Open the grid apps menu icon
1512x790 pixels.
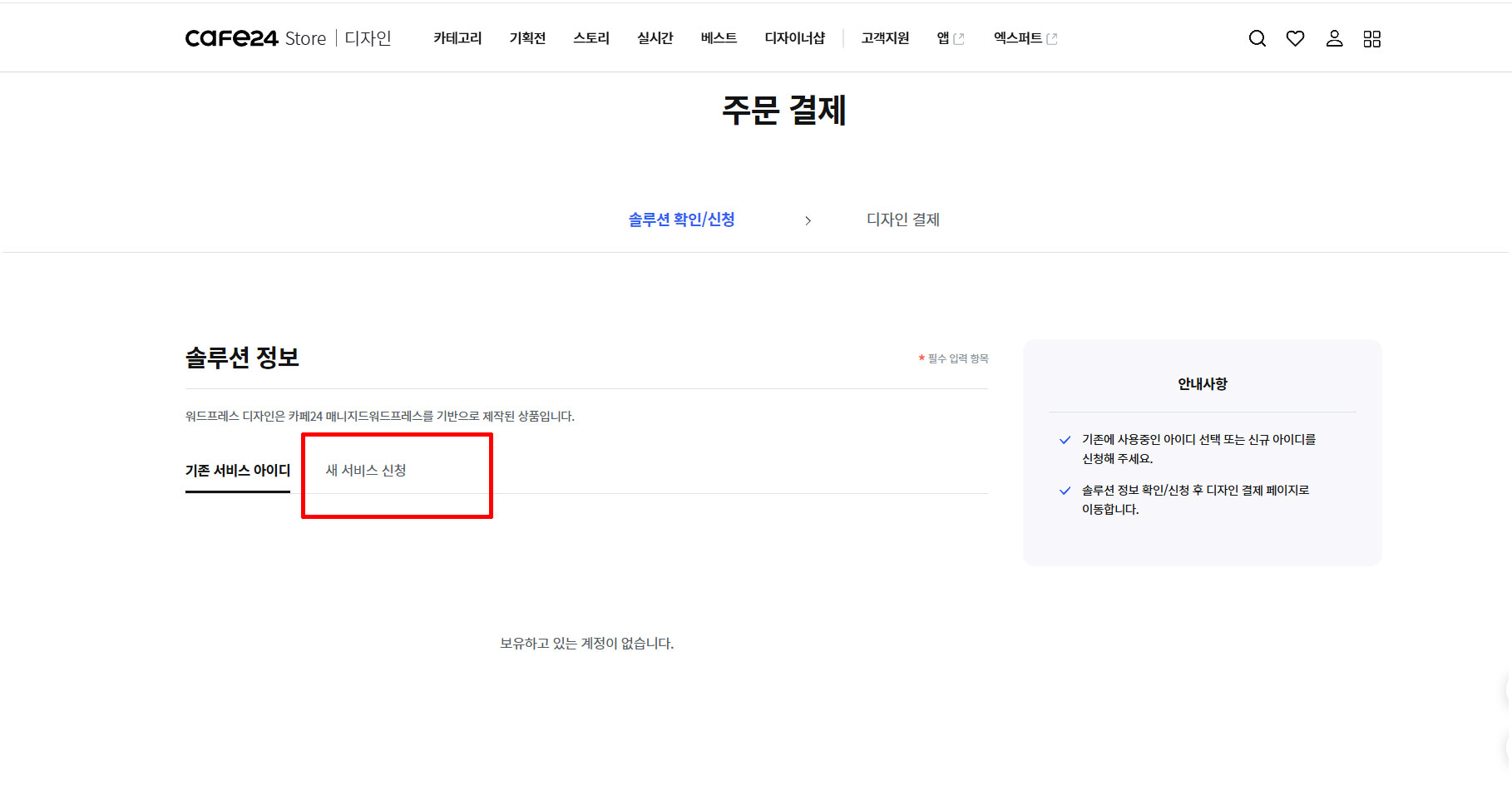(1371, 39)
